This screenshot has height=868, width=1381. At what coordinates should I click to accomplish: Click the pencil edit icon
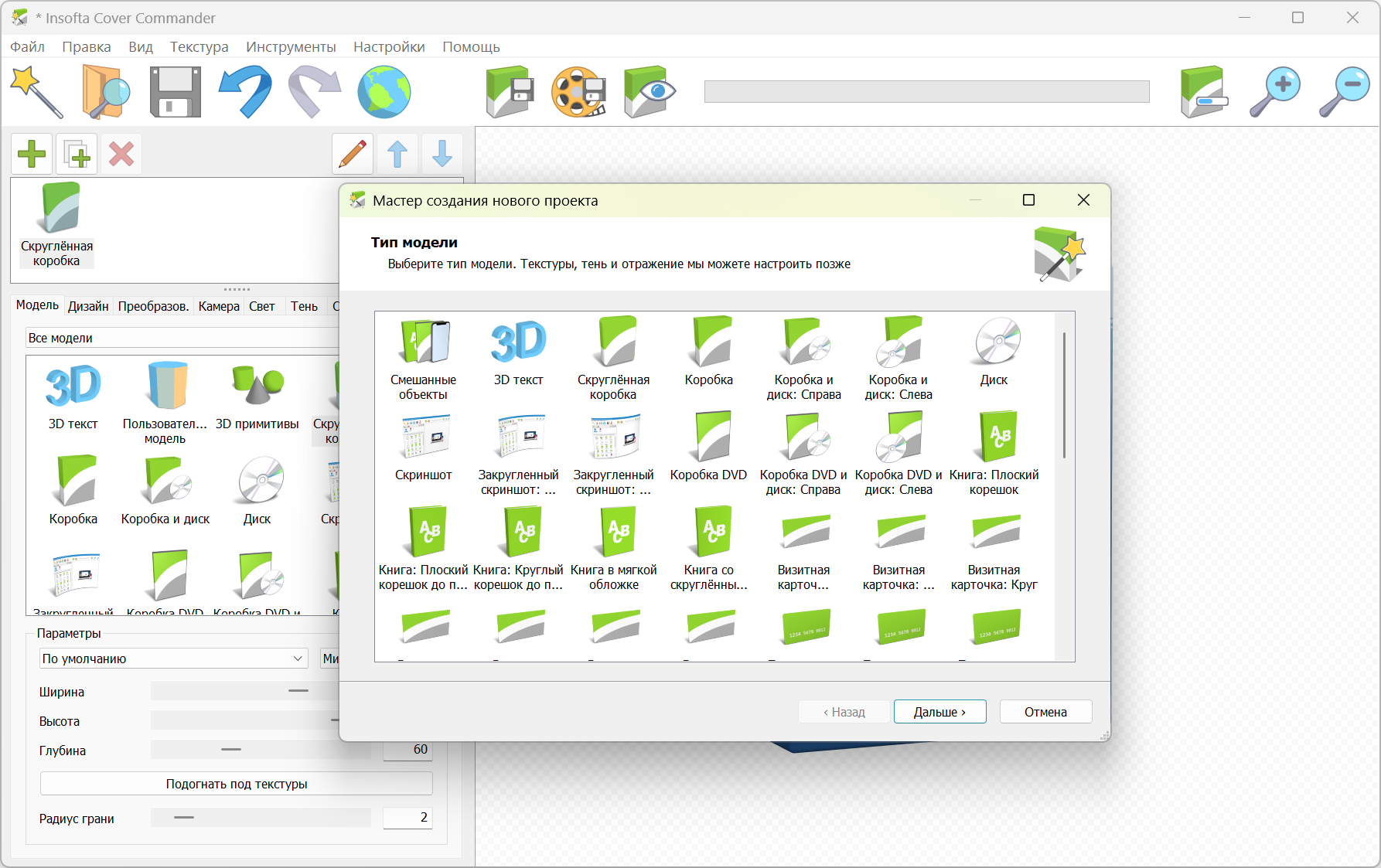(x=353, y=154)
